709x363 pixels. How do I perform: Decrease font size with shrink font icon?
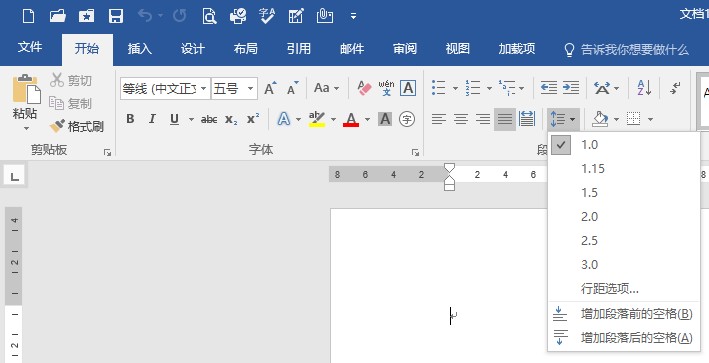[x=293, y=88]
